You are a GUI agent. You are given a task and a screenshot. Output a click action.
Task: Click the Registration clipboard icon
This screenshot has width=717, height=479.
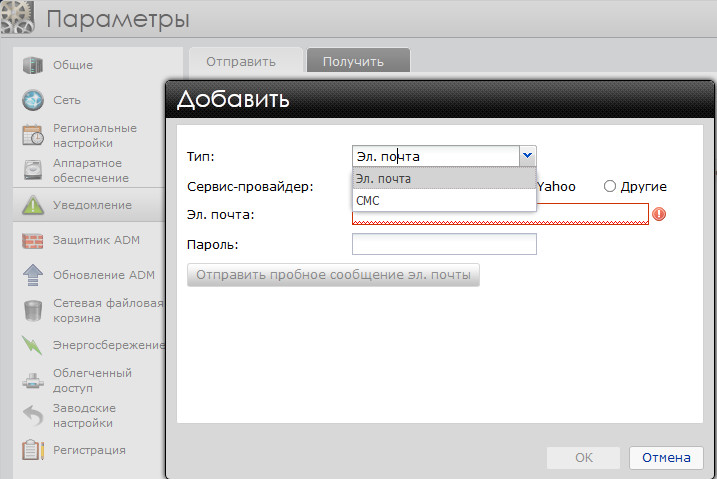[33, 450]
